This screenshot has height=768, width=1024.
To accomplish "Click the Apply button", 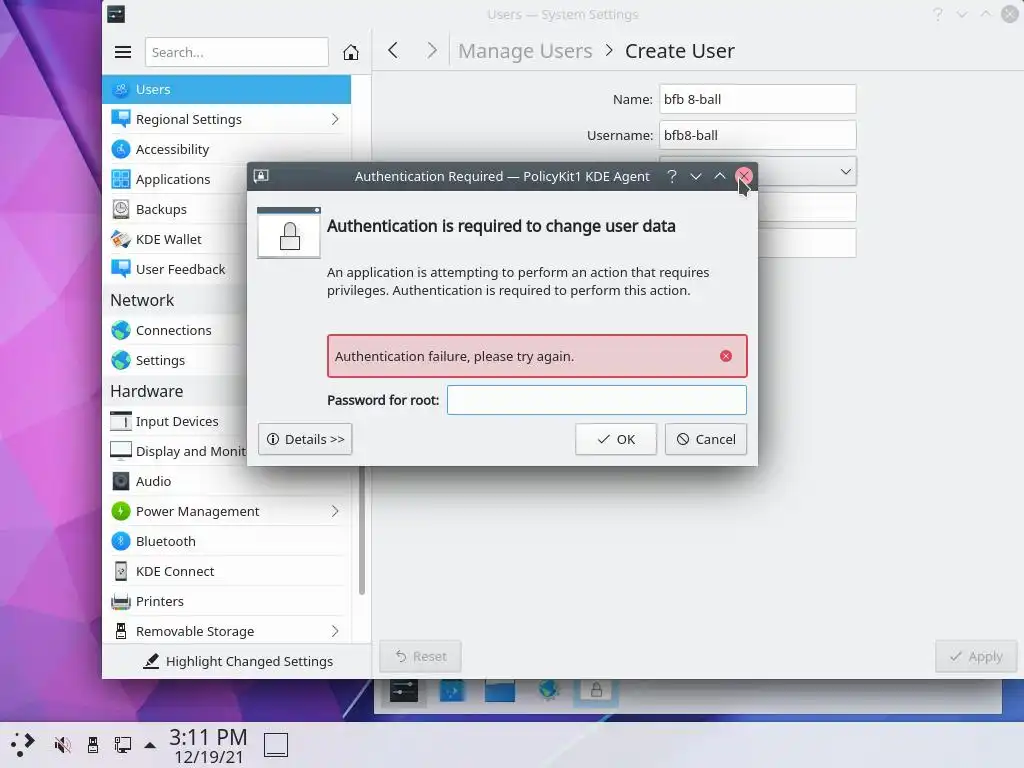I will 976,656.
